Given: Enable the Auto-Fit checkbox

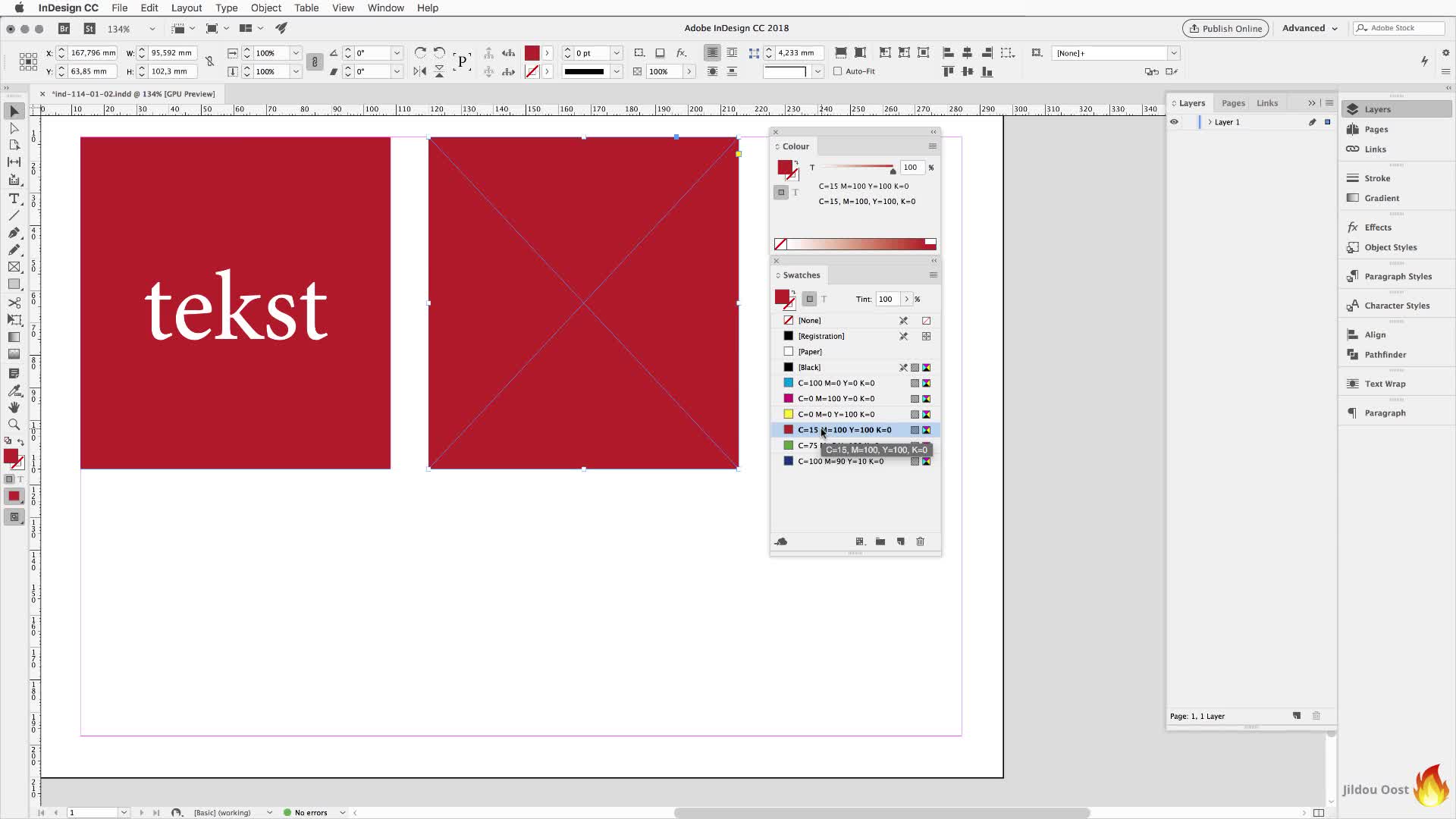Looking at the screenshot, I should (x=838, y=71).
